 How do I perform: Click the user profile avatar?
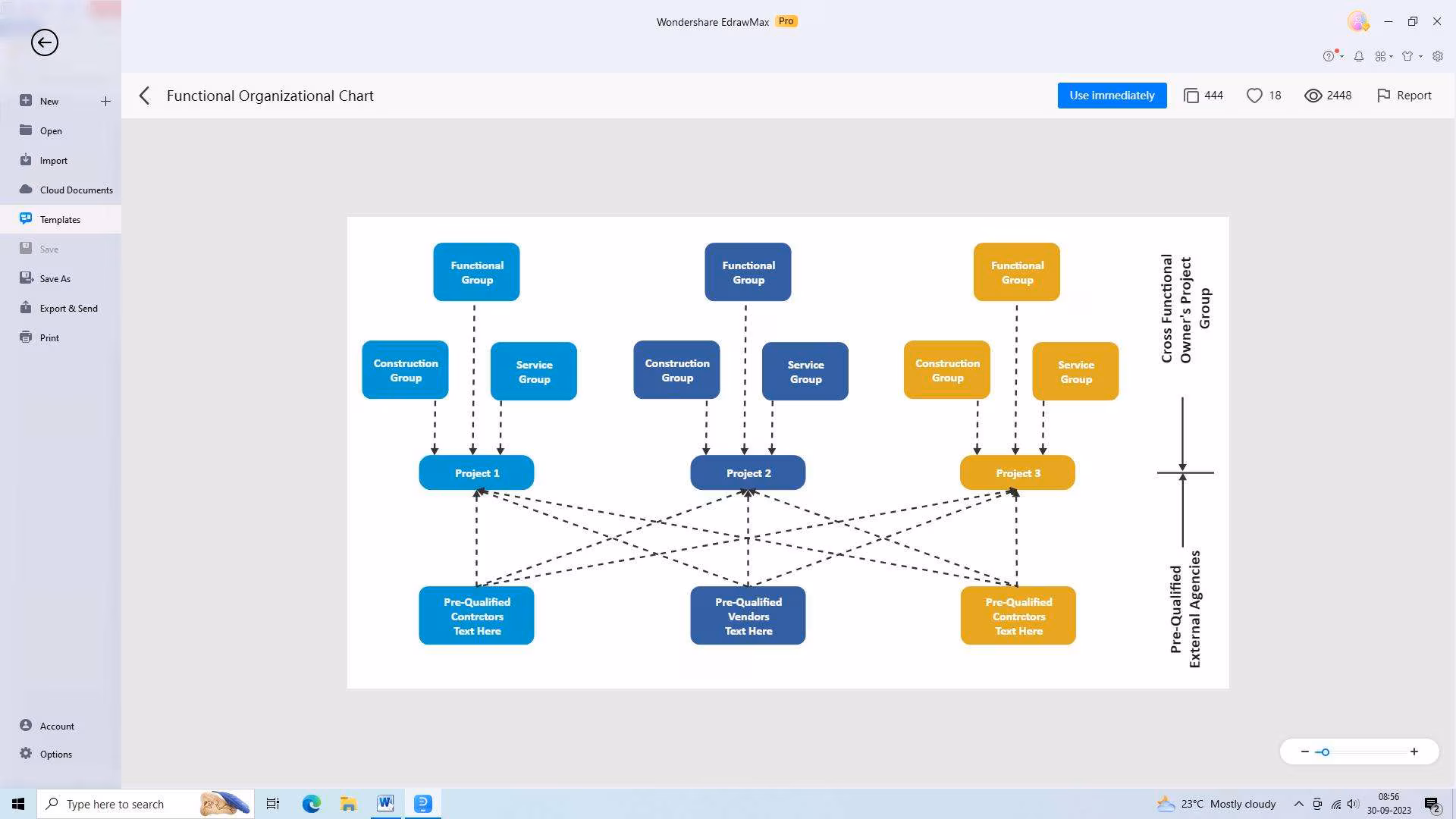(1357, 21)
